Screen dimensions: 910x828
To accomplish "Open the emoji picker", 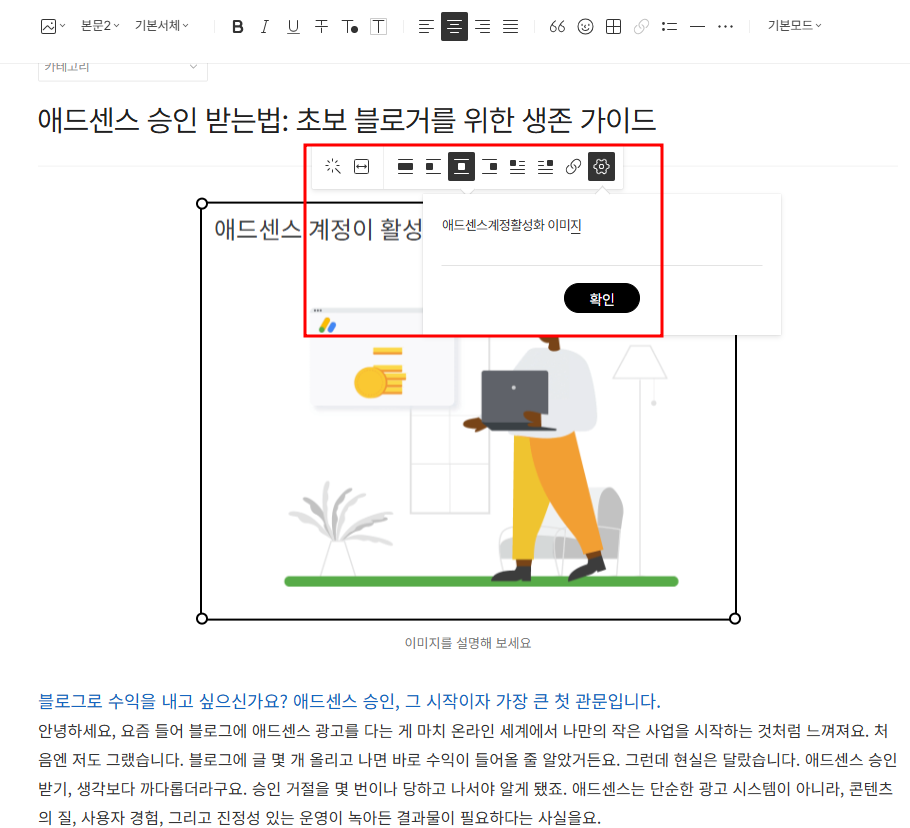I will (585, 27).
